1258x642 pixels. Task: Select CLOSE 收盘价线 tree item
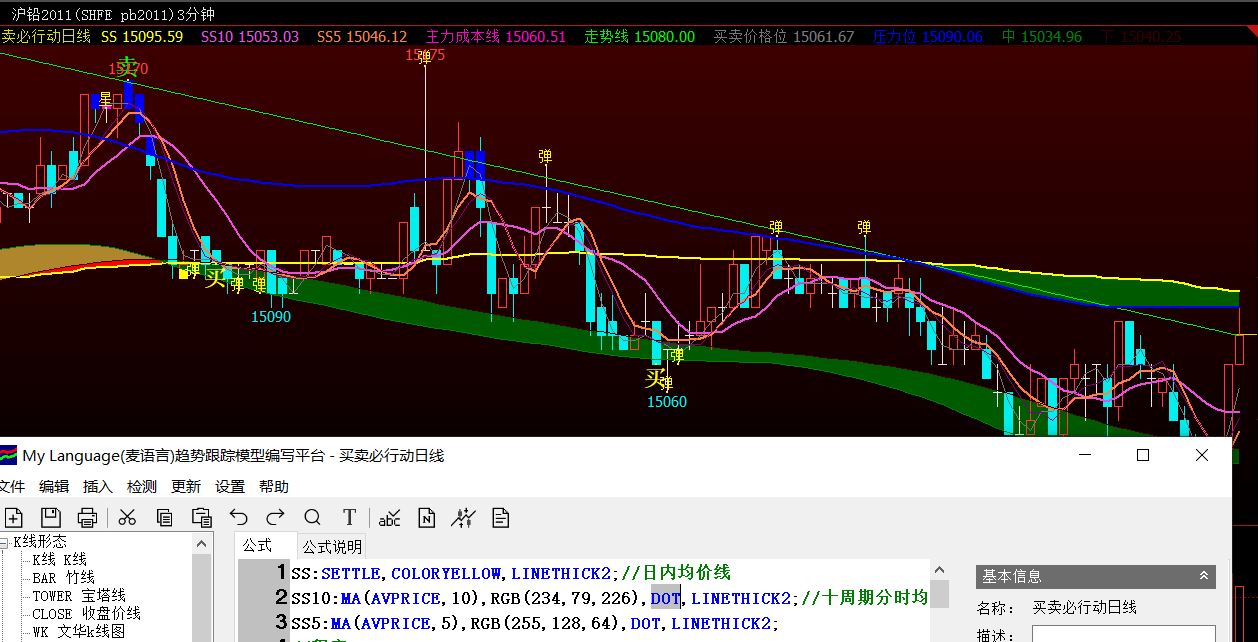click(86, 614)
